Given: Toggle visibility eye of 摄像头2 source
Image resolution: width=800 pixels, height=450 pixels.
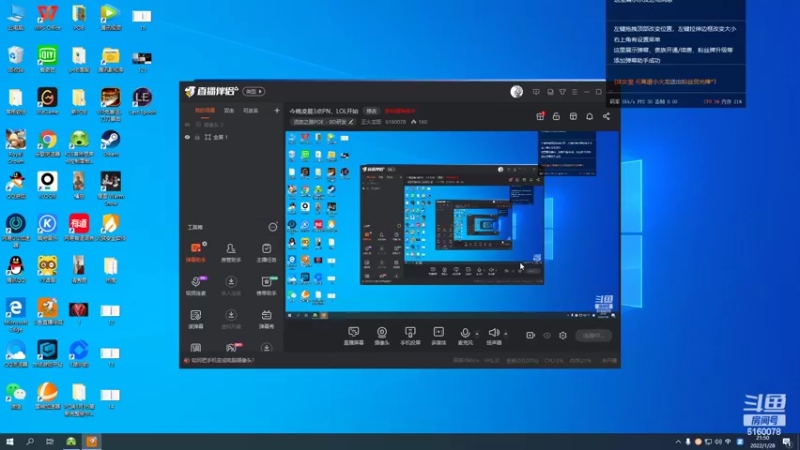Looking at the screenshot, I should click(187, 124).
